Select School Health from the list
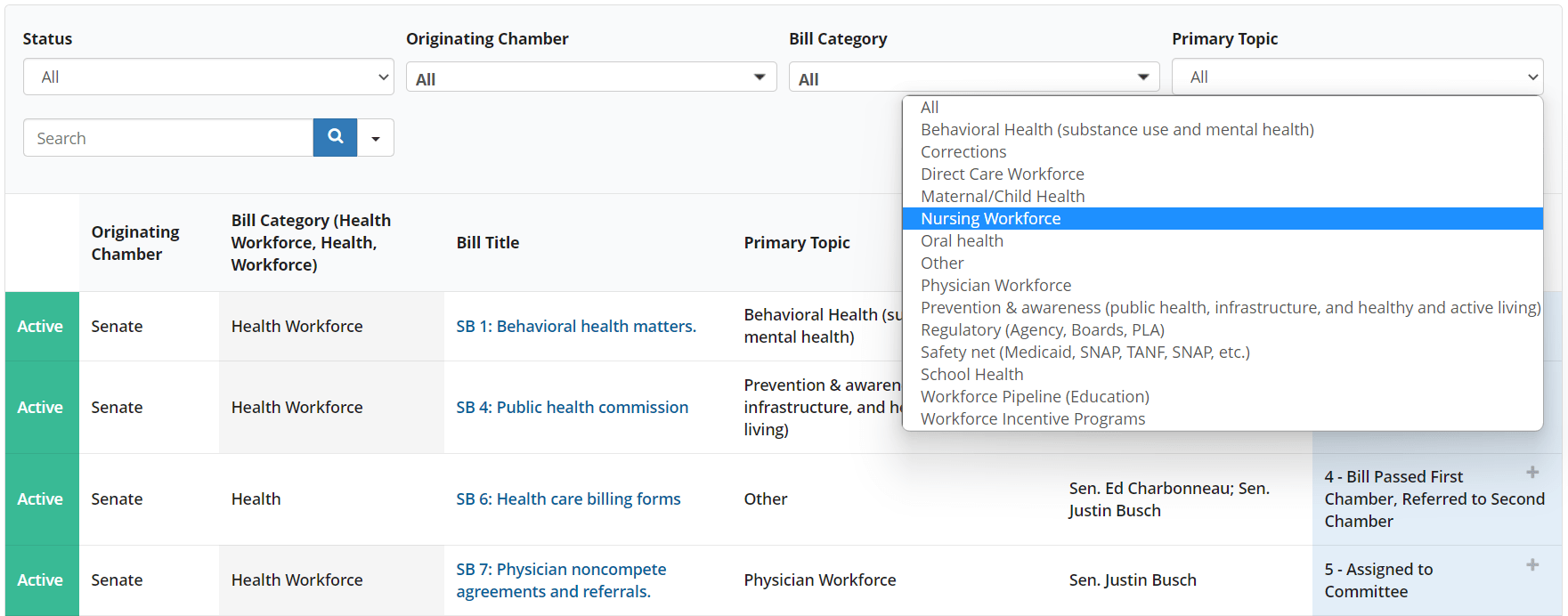The image size is (1568, 616). (971, 375)
